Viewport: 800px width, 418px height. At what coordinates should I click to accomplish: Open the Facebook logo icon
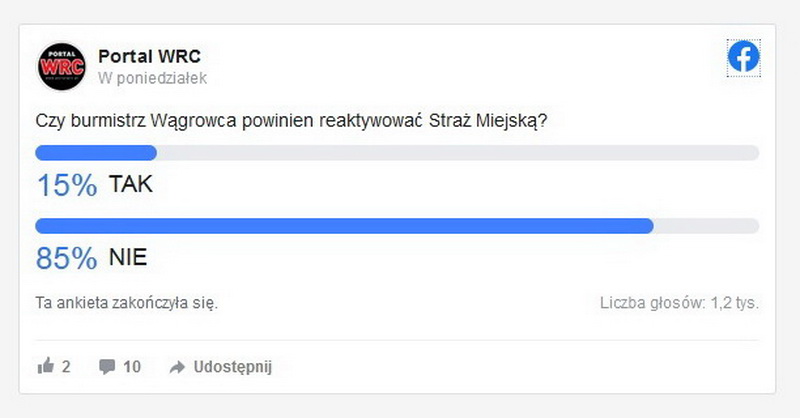[743, 57]
